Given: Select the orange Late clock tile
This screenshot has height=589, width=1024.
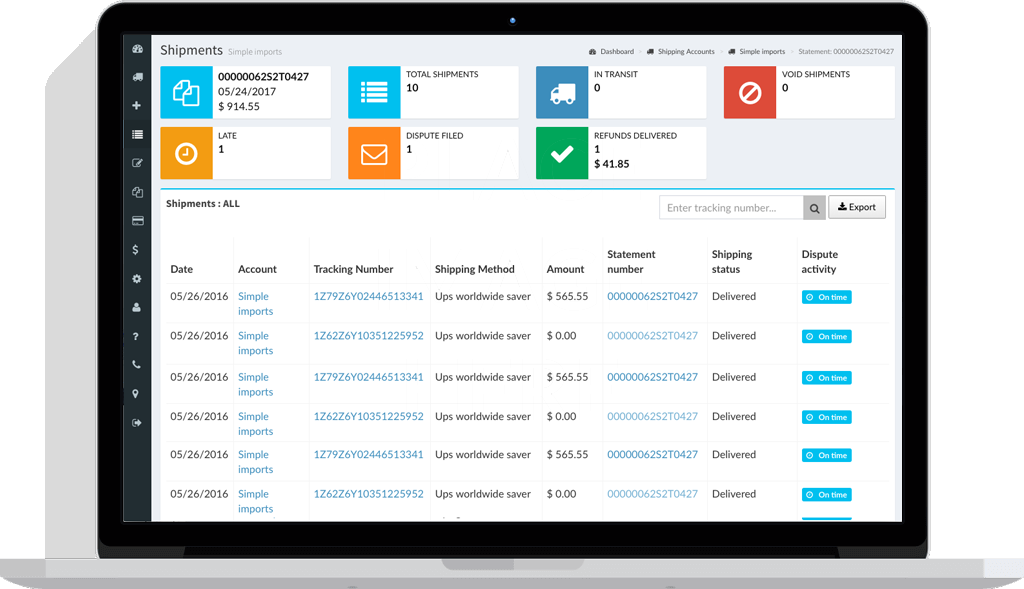Looking at the screenshot, I should pyautogui.click(x=186, y=153).
